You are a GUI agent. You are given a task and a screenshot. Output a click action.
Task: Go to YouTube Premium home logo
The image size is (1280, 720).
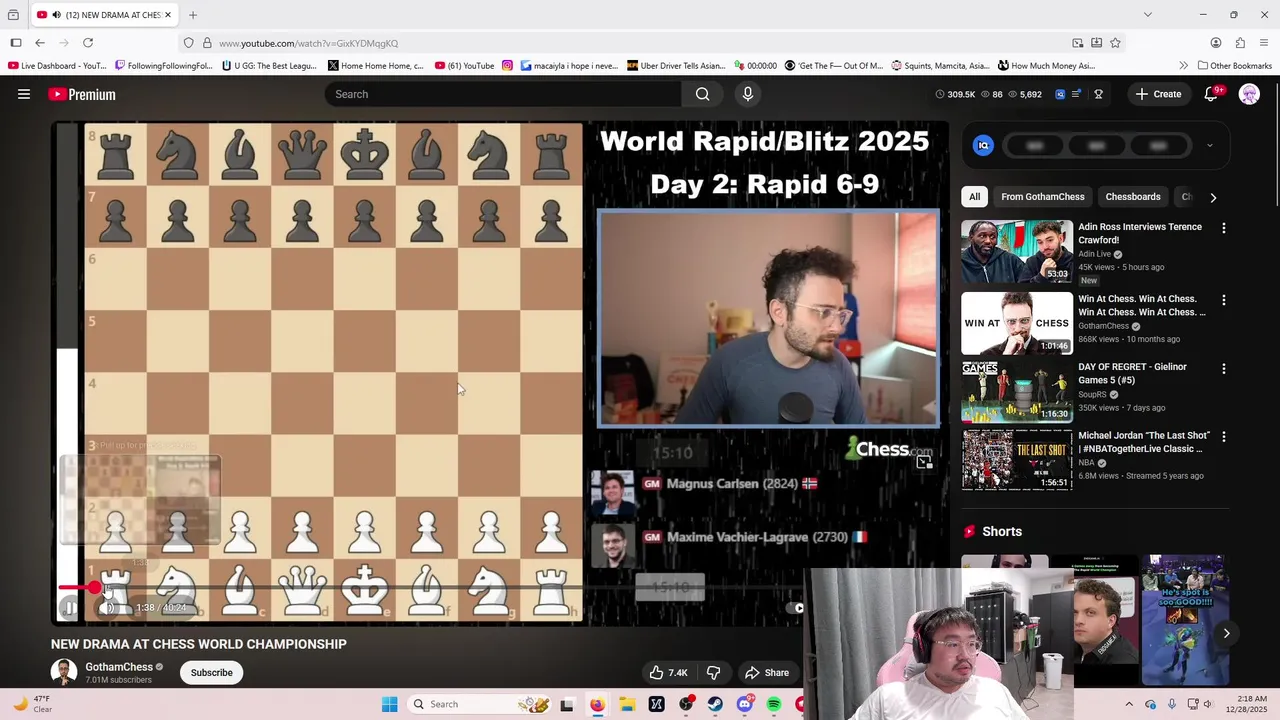point(82,94)
